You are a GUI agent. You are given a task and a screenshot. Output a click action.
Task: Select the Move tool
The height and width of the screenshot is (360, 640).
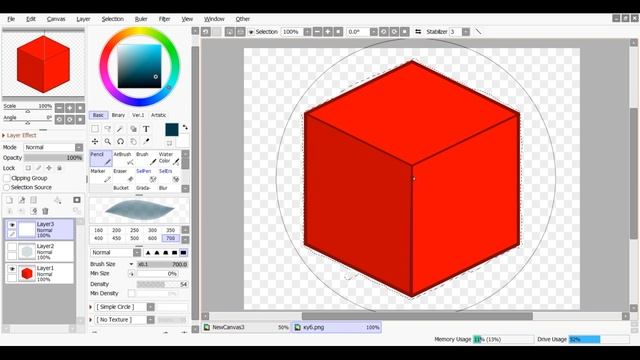click(x=95, y=141)
